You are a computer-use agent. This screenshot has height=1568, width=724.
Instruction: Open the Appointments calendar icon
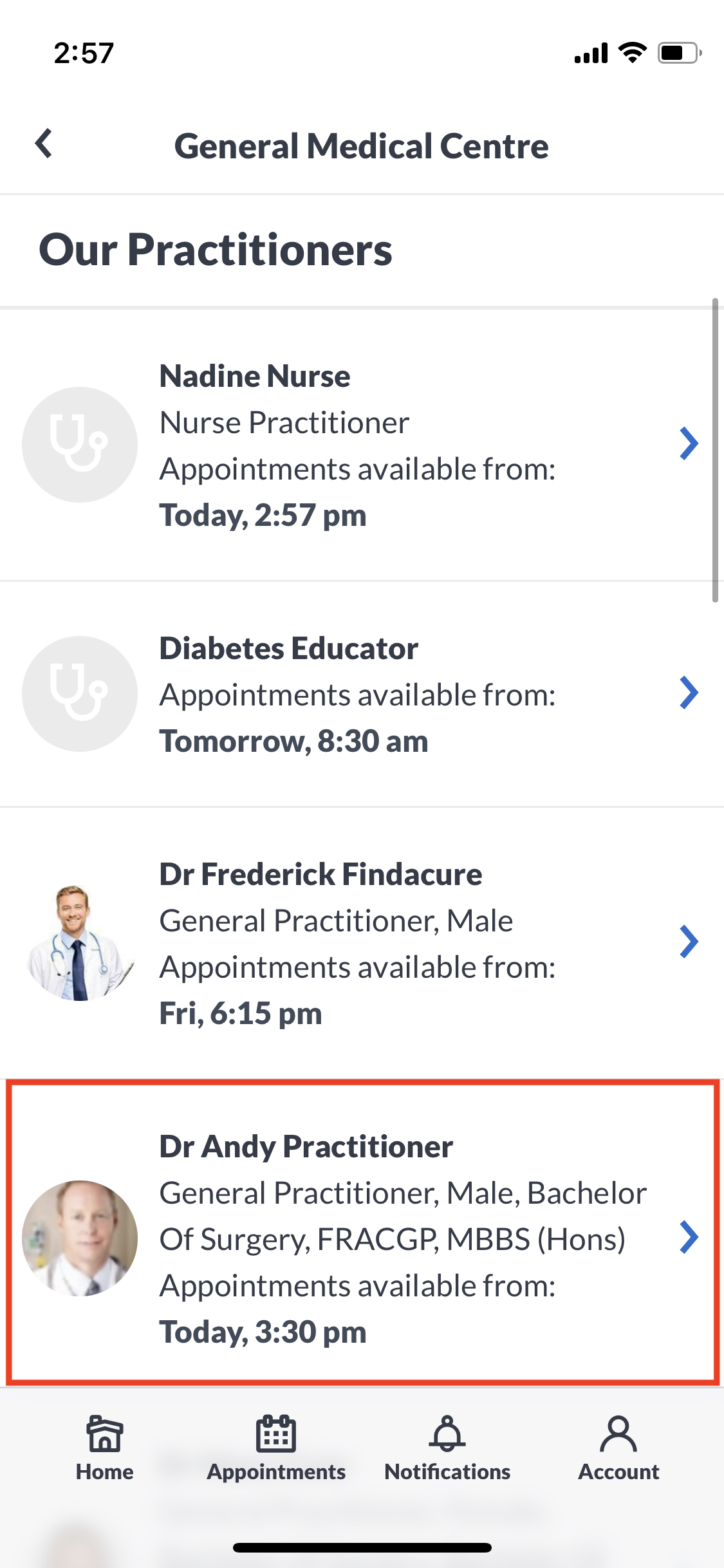tap(276, 1434)
